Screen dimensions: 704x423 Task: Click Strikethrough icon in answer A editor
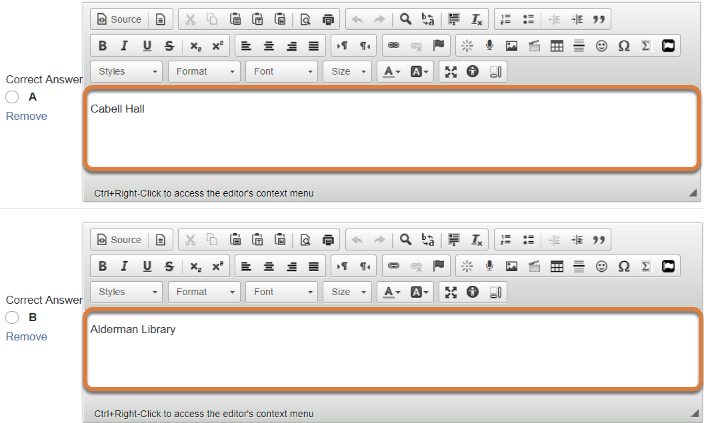click(169, 46)
